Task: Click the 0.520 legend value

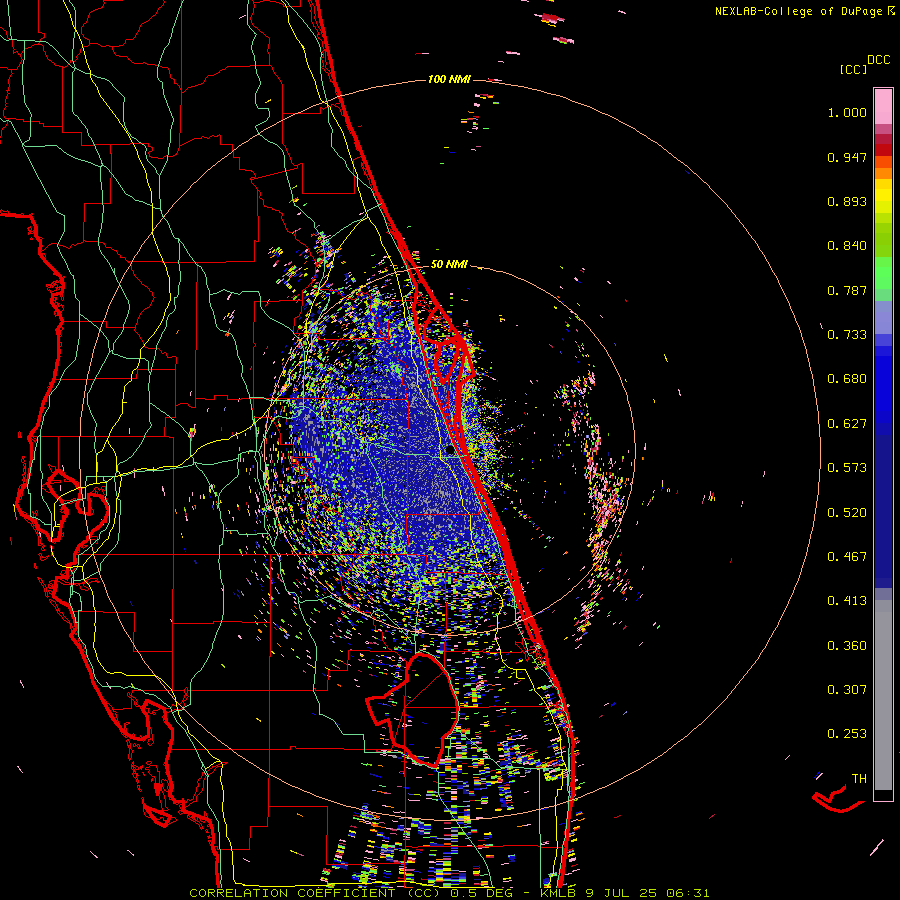Action: (x=847, y=513)
